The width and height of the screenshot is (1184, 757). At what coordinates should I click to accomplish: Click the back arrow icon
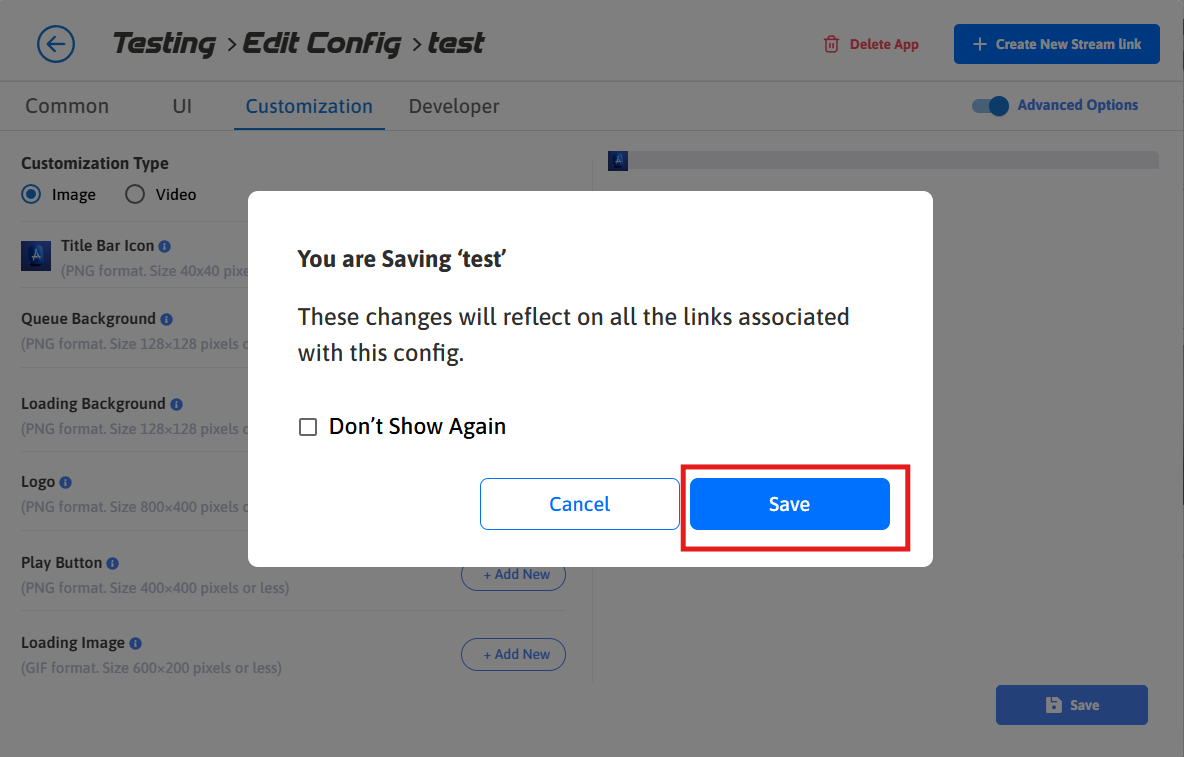tap(56, 44)
